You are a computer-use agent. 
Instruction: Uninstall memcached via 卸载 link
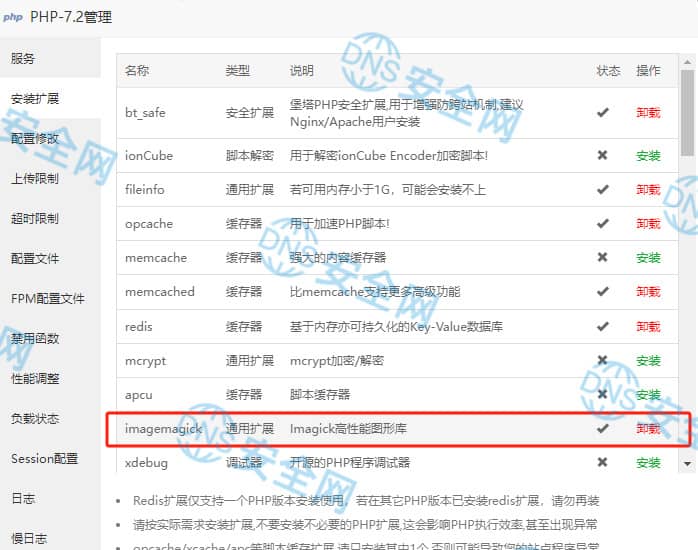[x=648, y=291]
